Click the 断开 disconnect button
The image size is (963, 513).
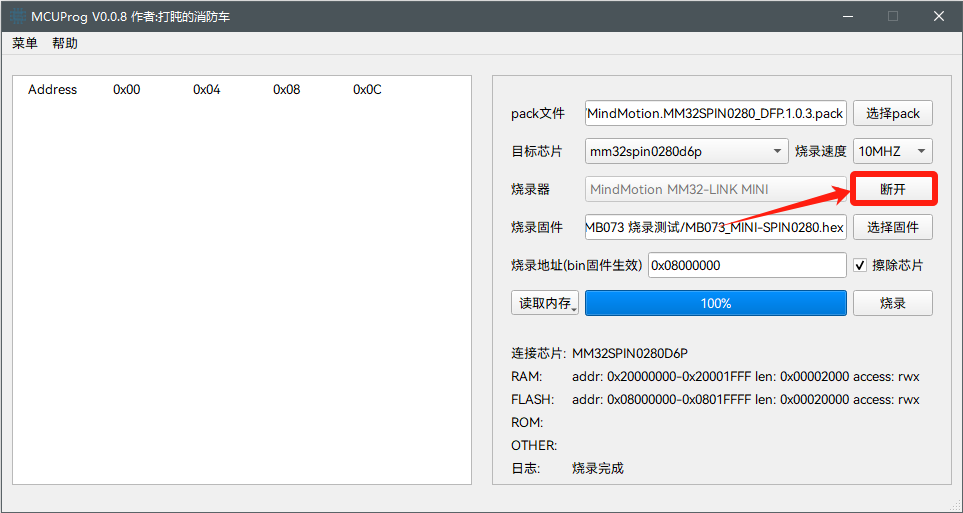[x=892, y=189]
